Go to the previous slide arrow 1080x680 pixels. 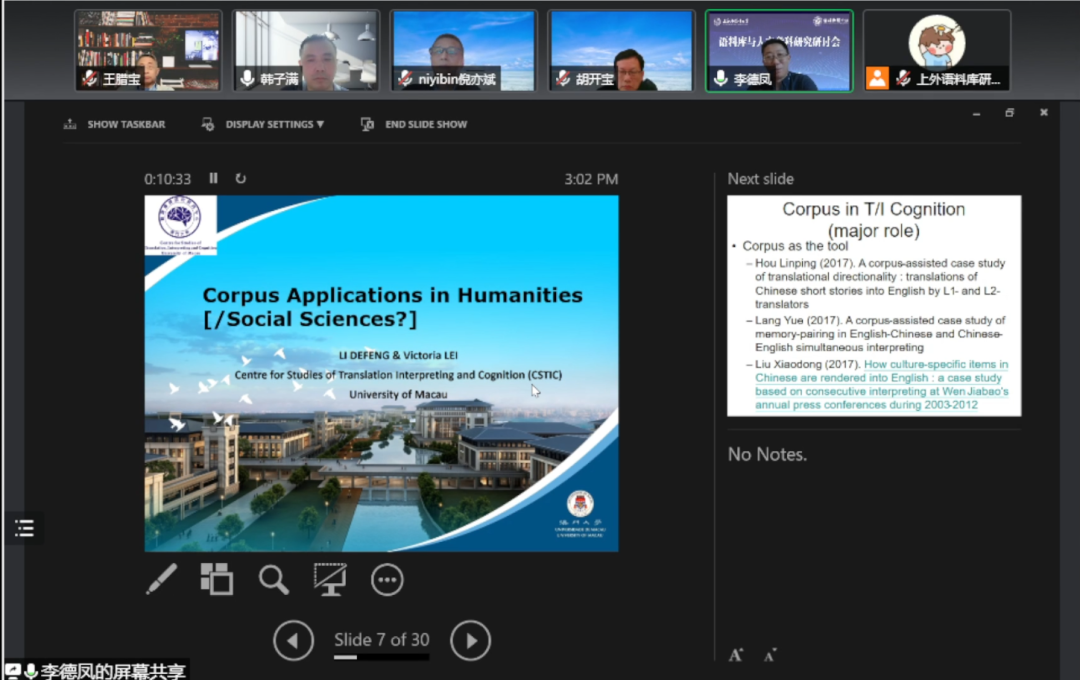[294, 640]
